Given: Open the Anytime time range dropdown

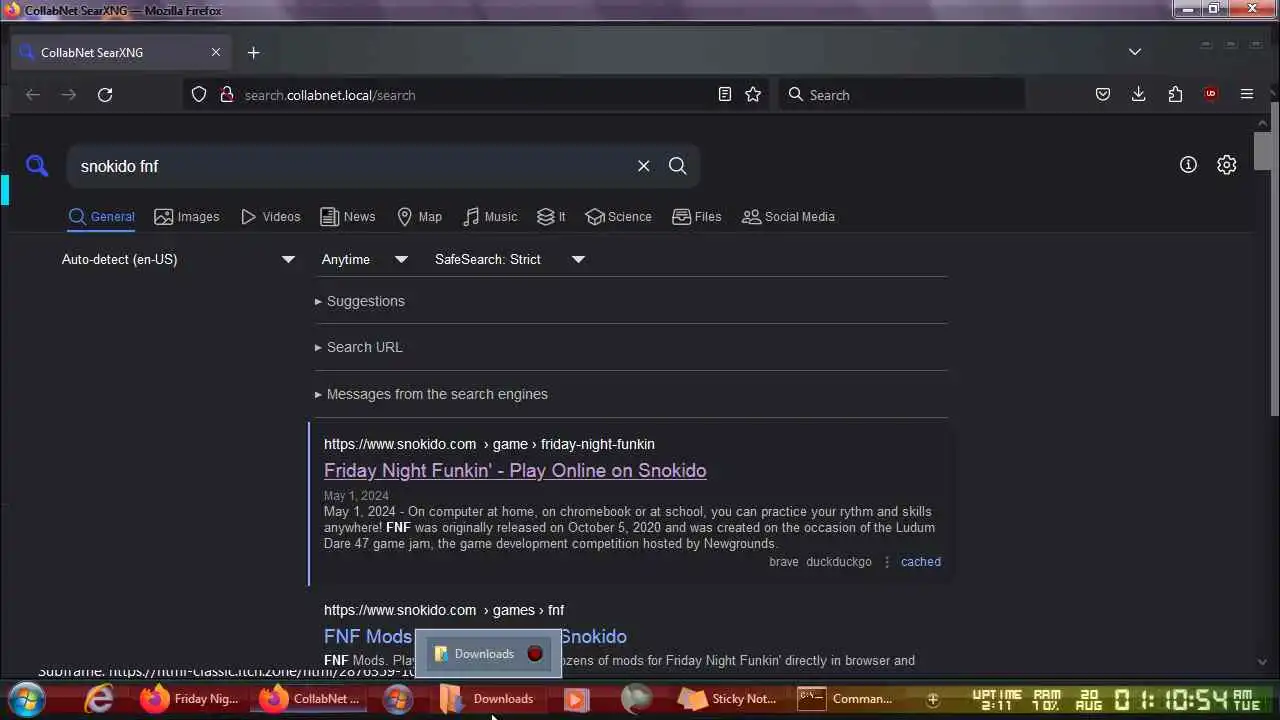Looking at the screenshot, I should [x=364, y=259].
